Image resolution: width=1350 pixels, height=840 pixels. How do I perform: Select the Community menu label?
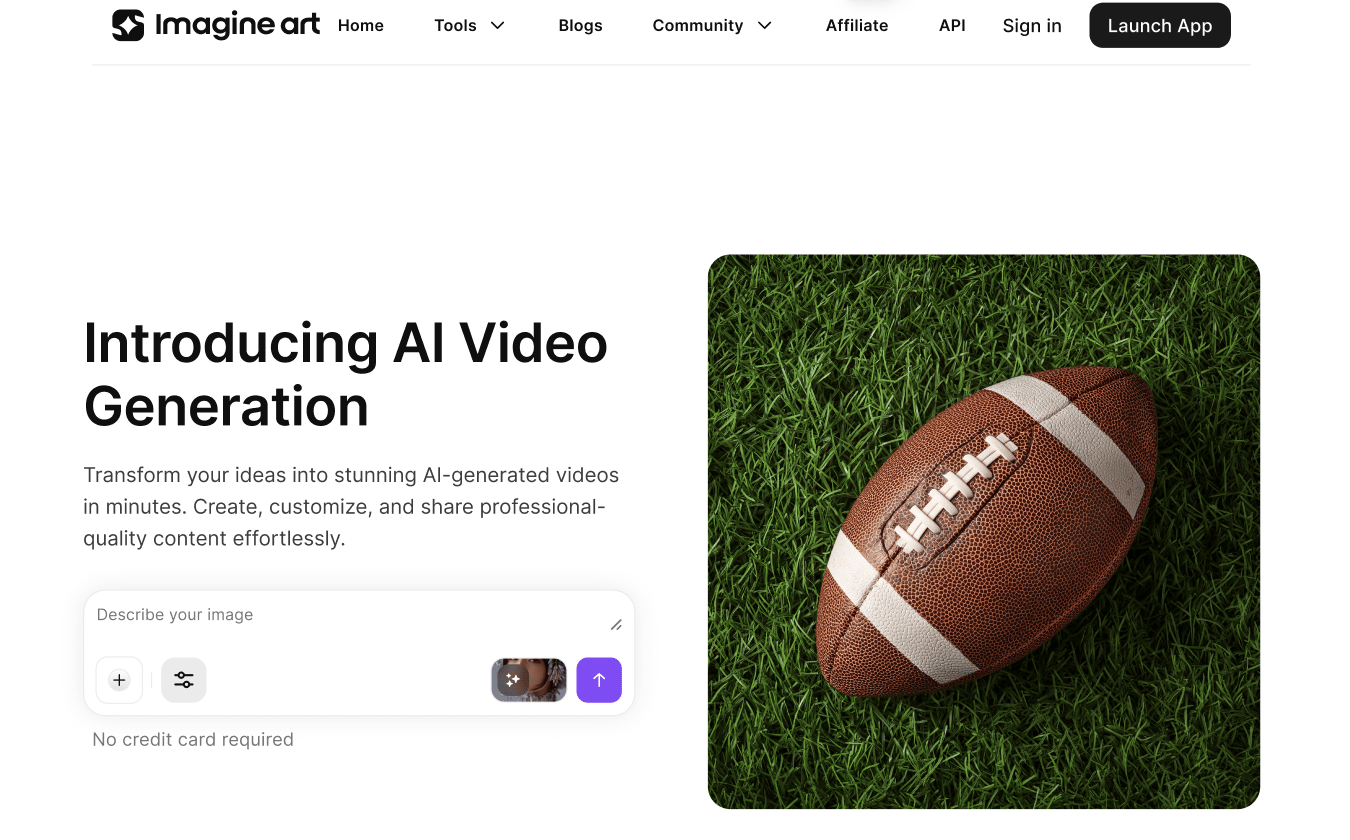pos(697,26)
